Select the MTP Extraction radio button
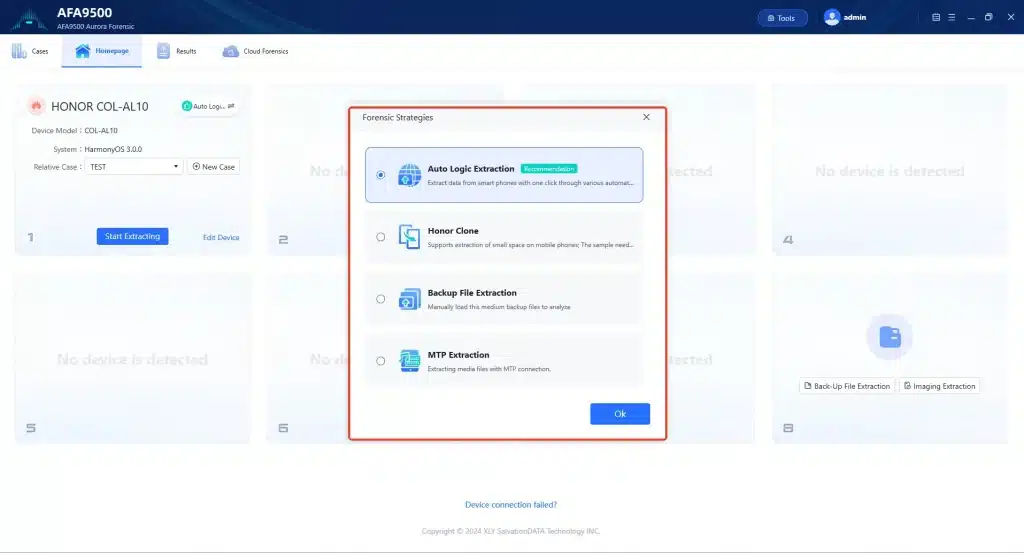1024x553 pixels. 381,361
